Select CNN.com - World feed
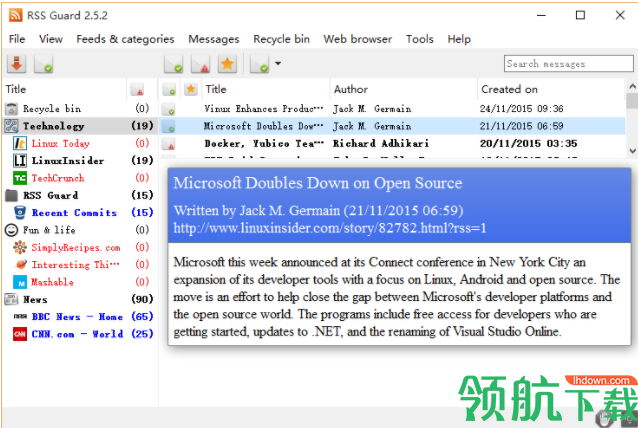Screen dimensions: 638x428 pyautogui.click(x=80, y=334)
